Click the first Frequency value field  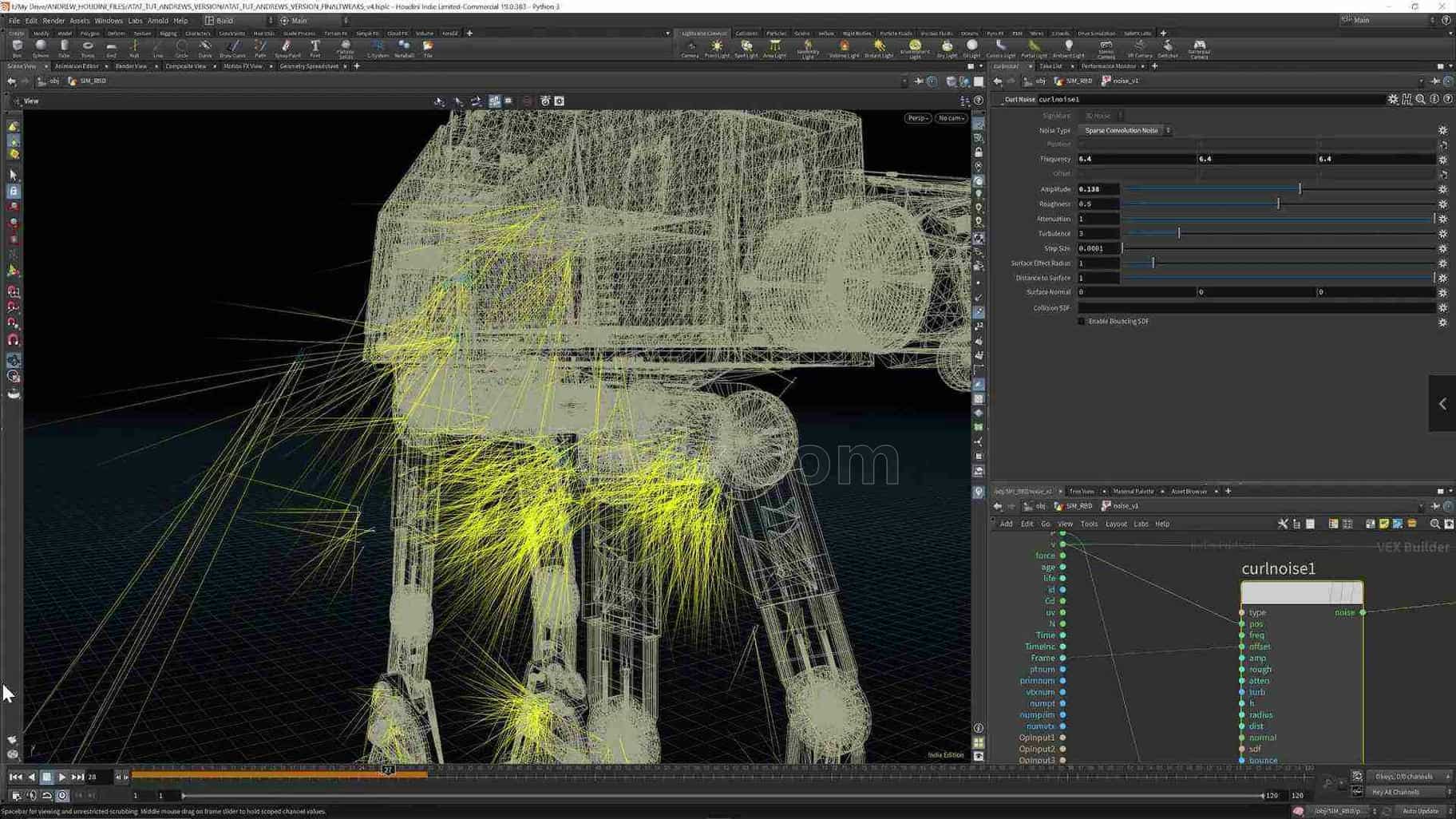1136,159
